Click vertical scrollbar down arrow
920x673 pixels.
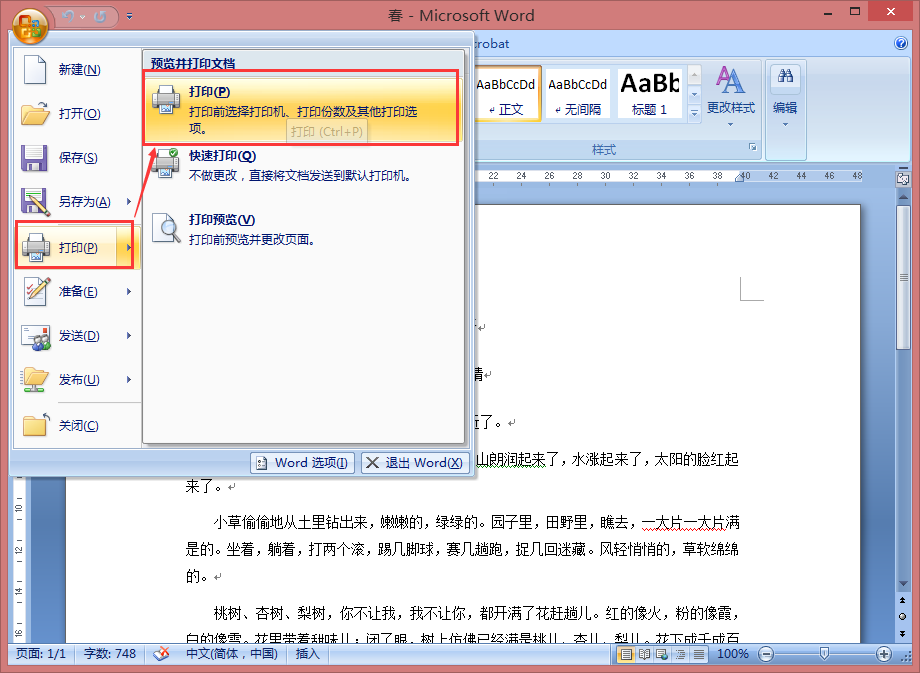point(903,583)
